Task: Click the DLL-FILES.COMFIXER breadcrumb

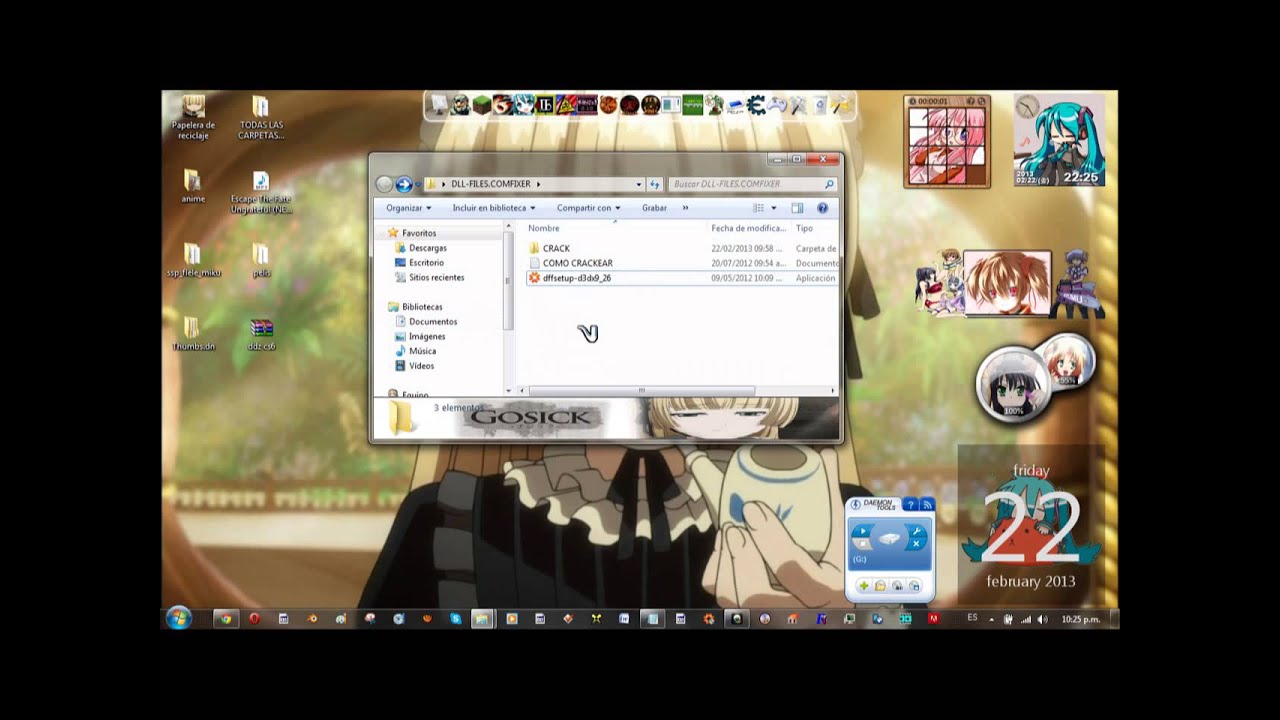Action: [x=491, y=184]
